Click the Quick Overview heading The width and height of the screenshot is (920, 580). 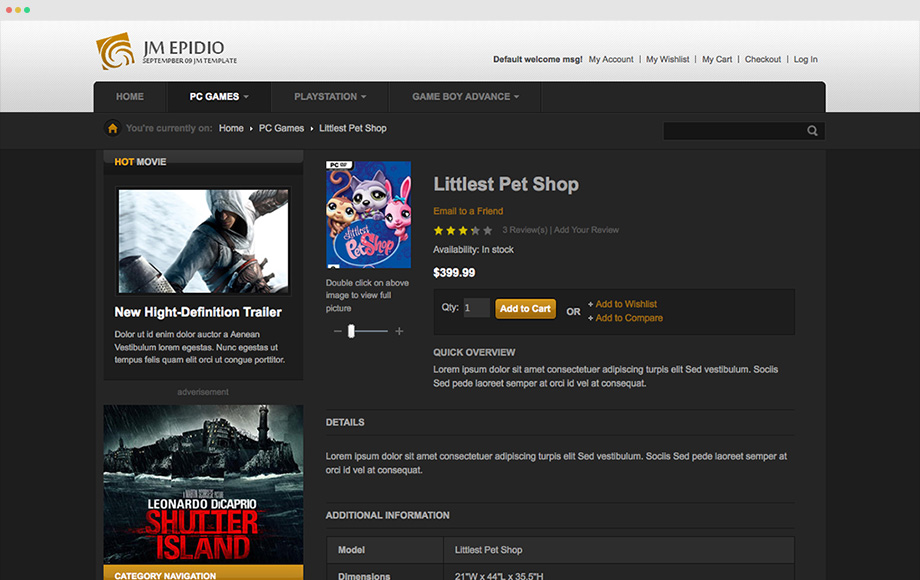474,352
